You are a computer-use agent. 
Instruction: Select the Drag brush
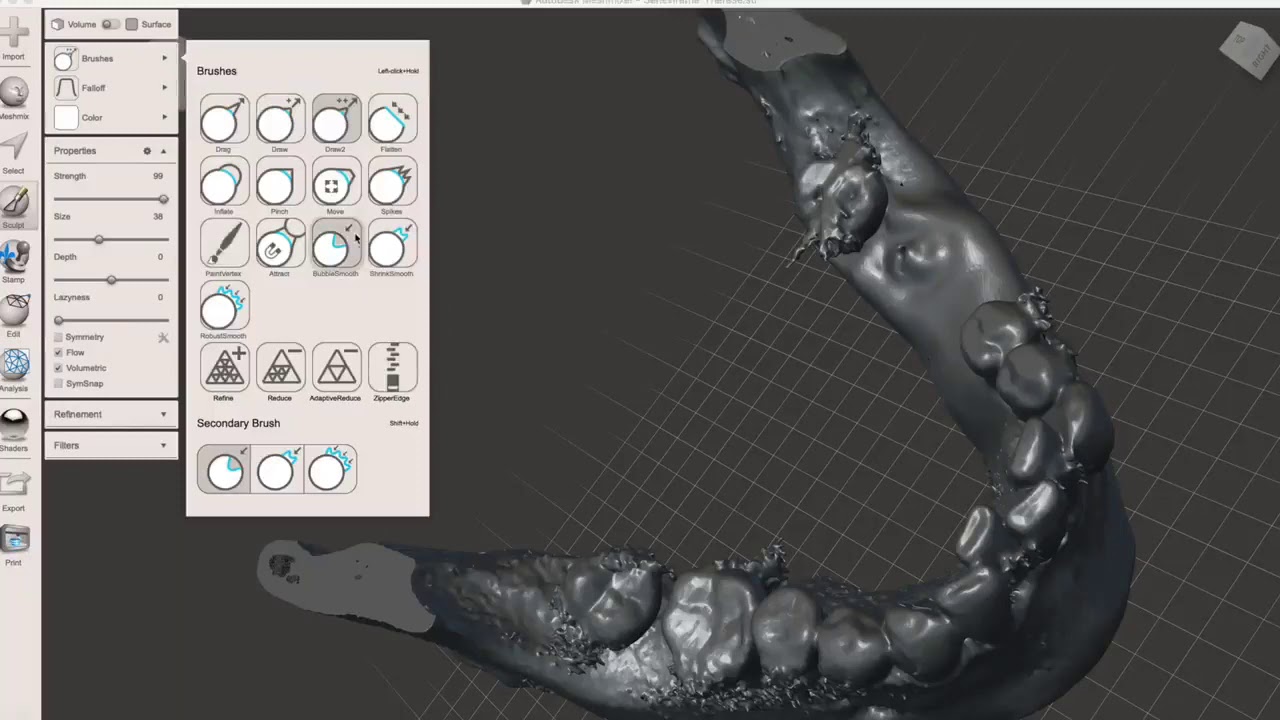tap(224, 121)
